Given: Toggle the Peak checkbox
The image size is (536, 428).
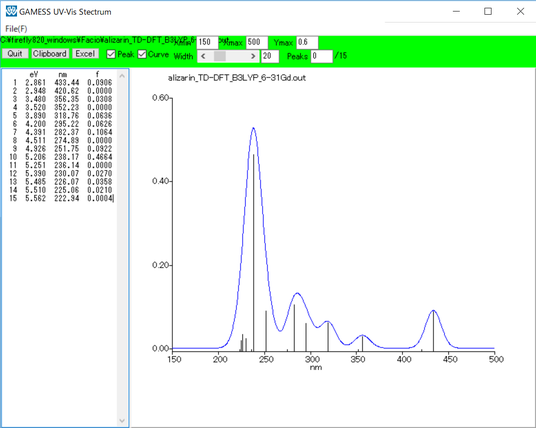Looking at the screenshot, I should 111,54.
